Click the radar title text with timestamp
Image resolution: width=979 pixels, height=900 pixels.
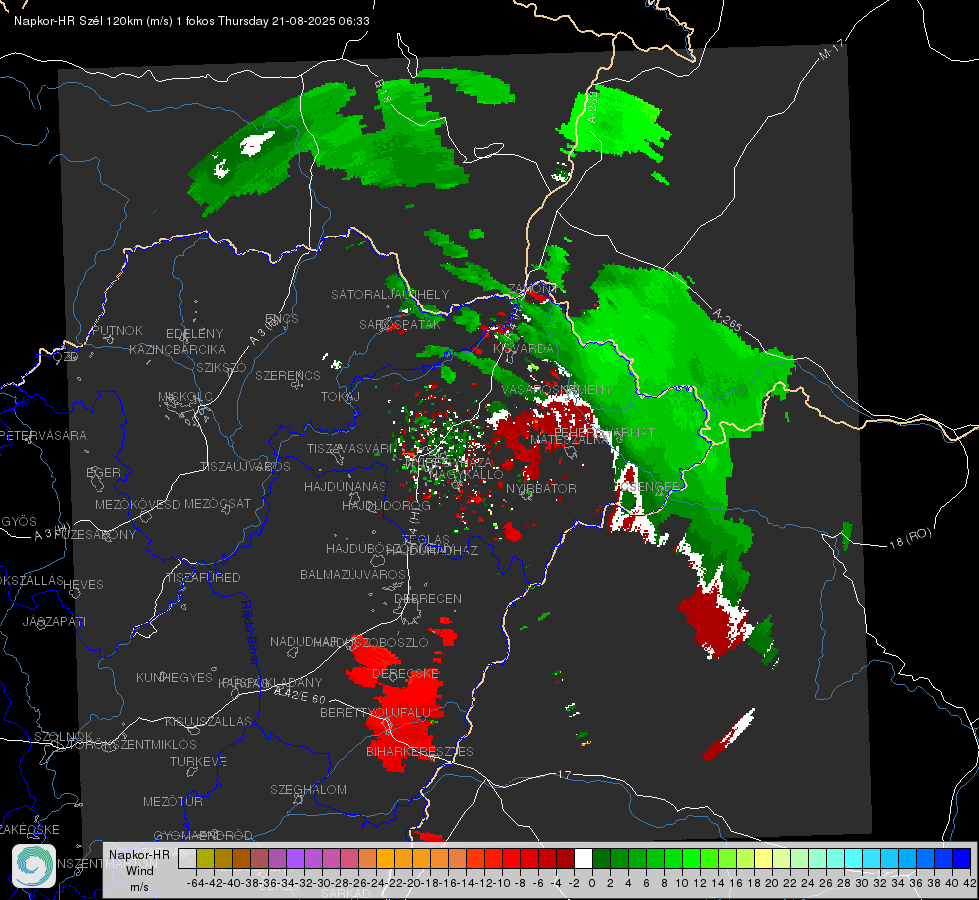[192, 21]
